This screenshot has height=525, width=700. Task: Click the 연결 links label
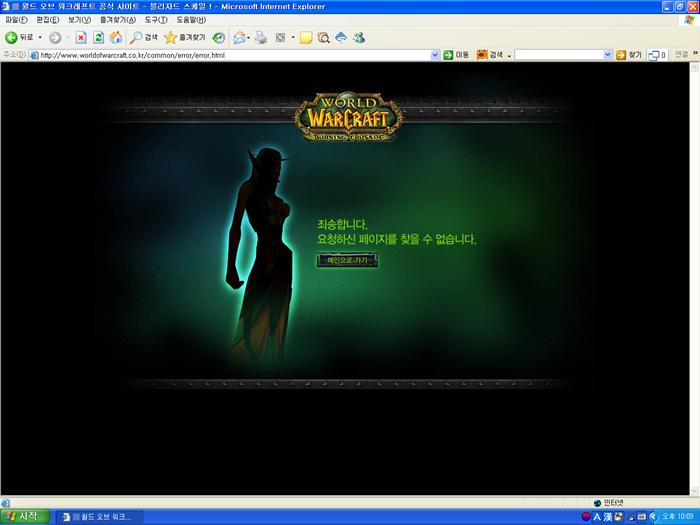(x=681, y=54)
